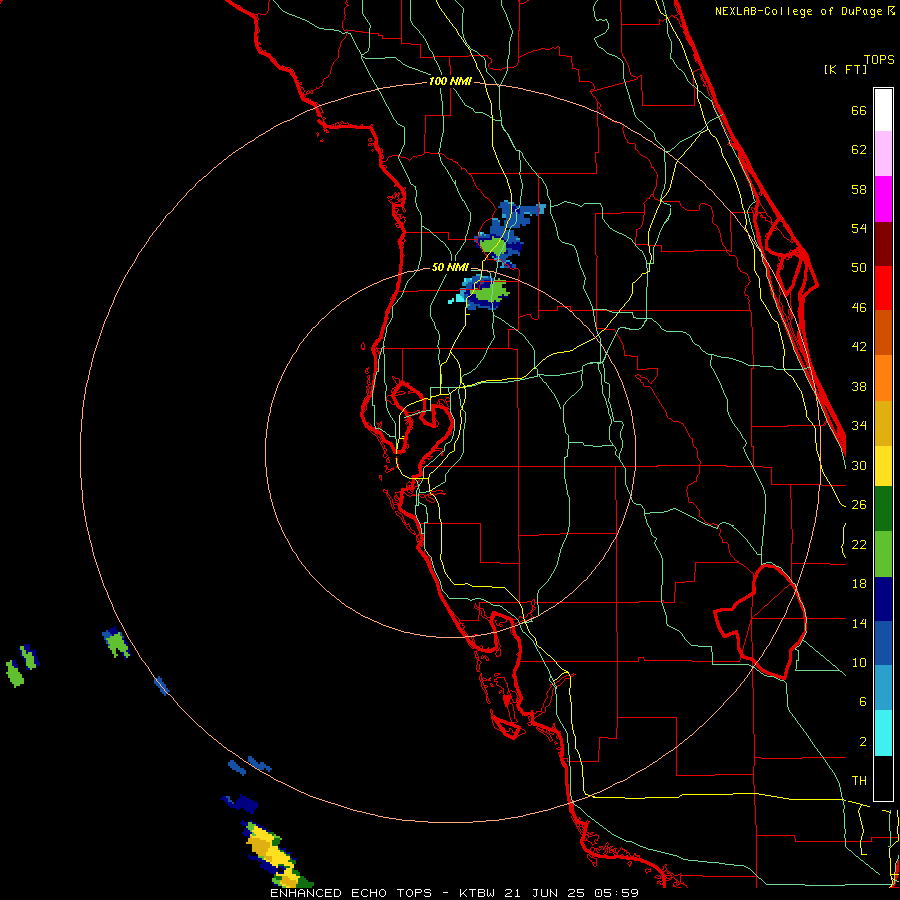Click the 58 value on the scale
This screenshot has height=900, width=900.
click(859, 189)
